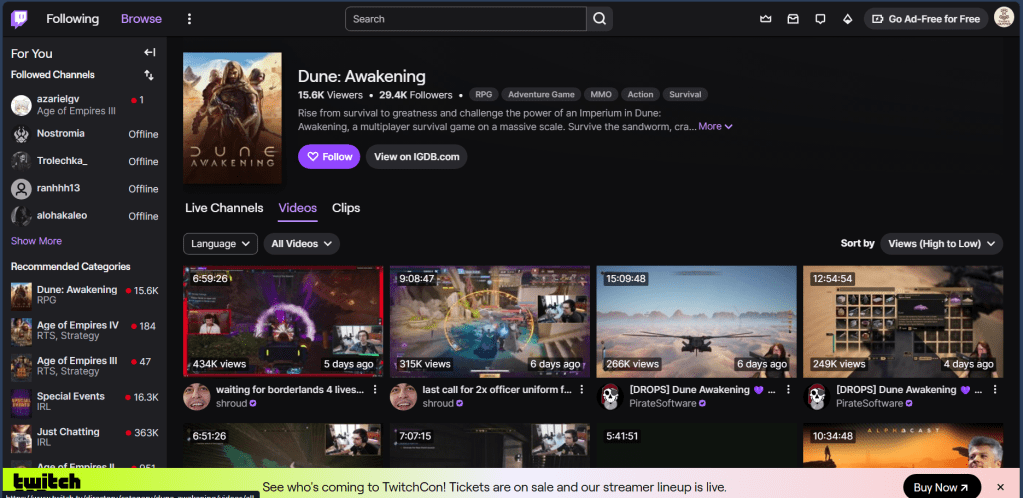
Task: Open options menu for 249K views PirateSoftware video
Action: 995,390
